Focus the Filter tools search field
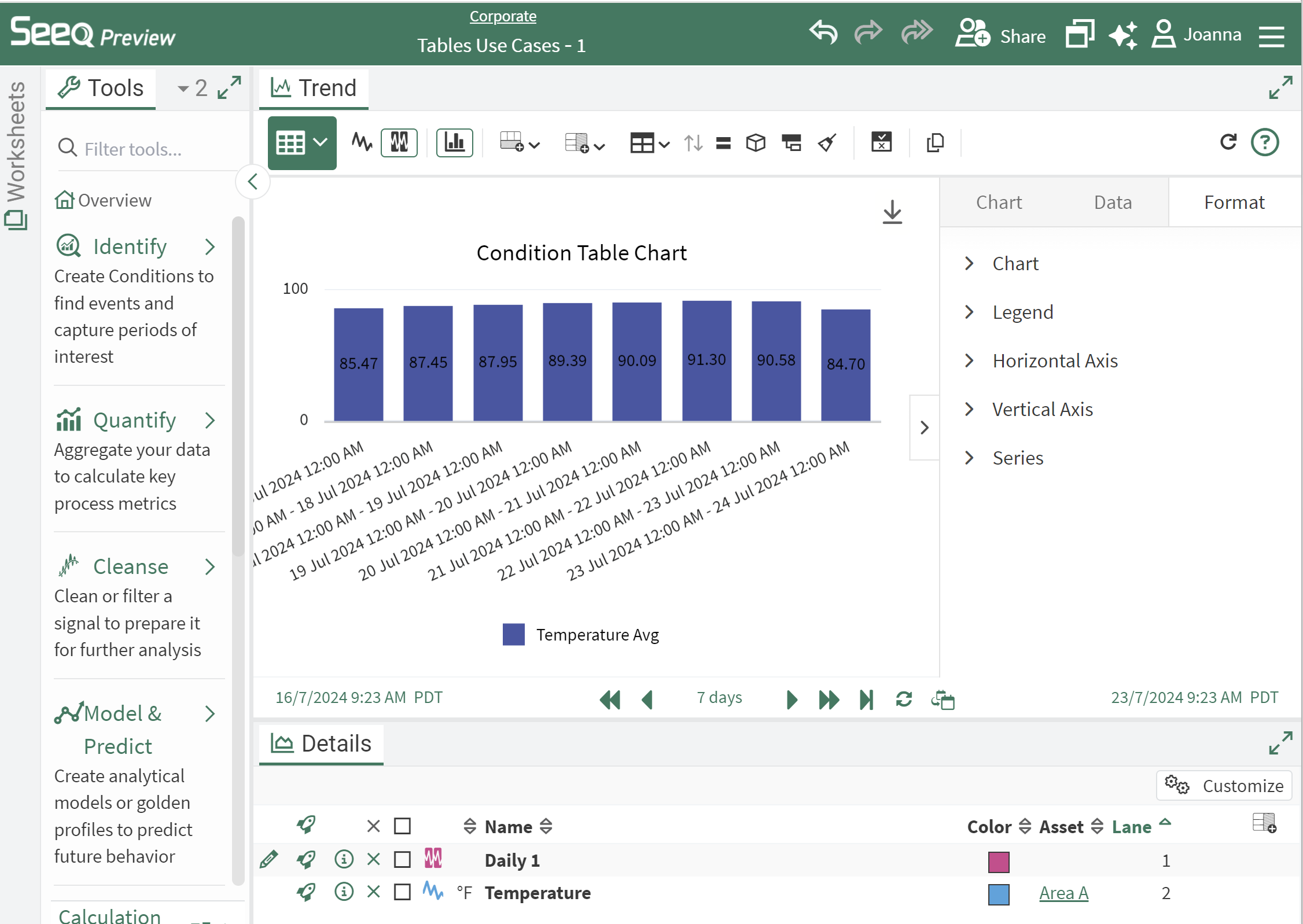The height and width of the screenshot is (924, 1303). pos(148,149)
